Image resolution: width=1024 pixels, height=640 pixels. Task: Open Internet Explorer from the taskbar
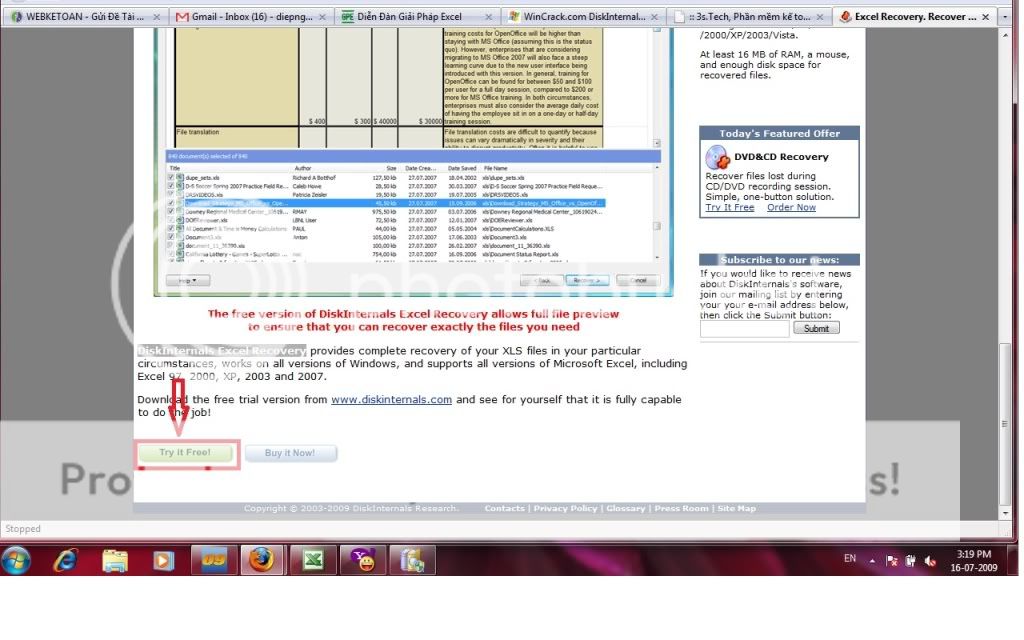(66, 560)
